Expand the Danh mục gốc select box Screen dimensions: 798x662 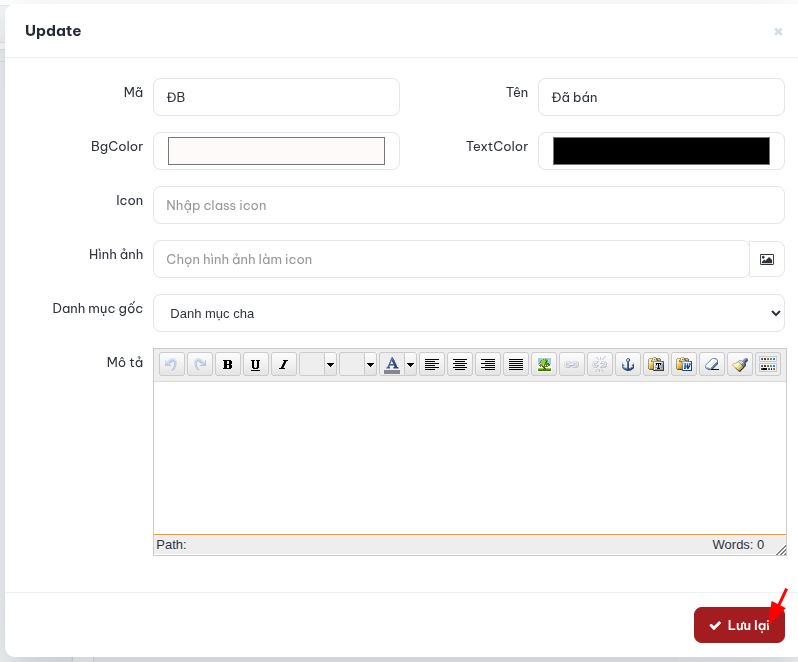tap(469, 313)
